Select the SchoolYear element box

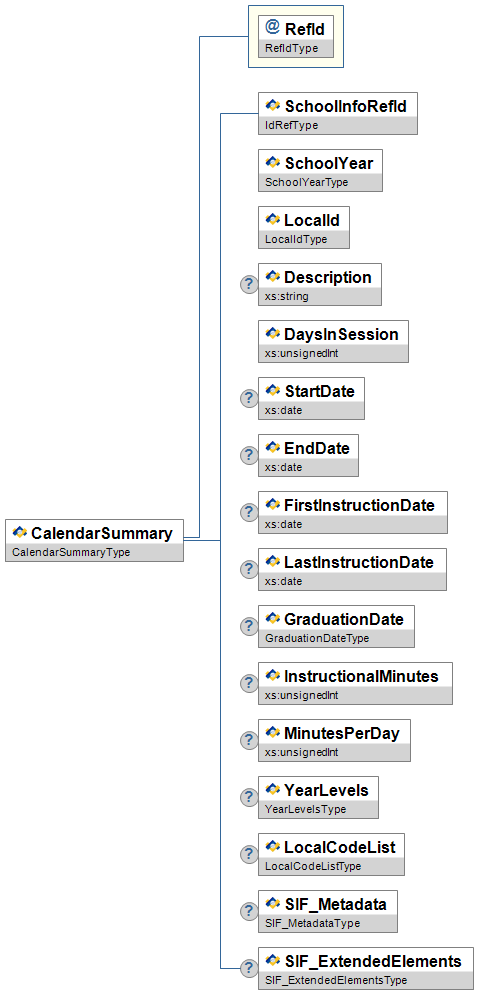pyautogui.click(x=320, y=171)
